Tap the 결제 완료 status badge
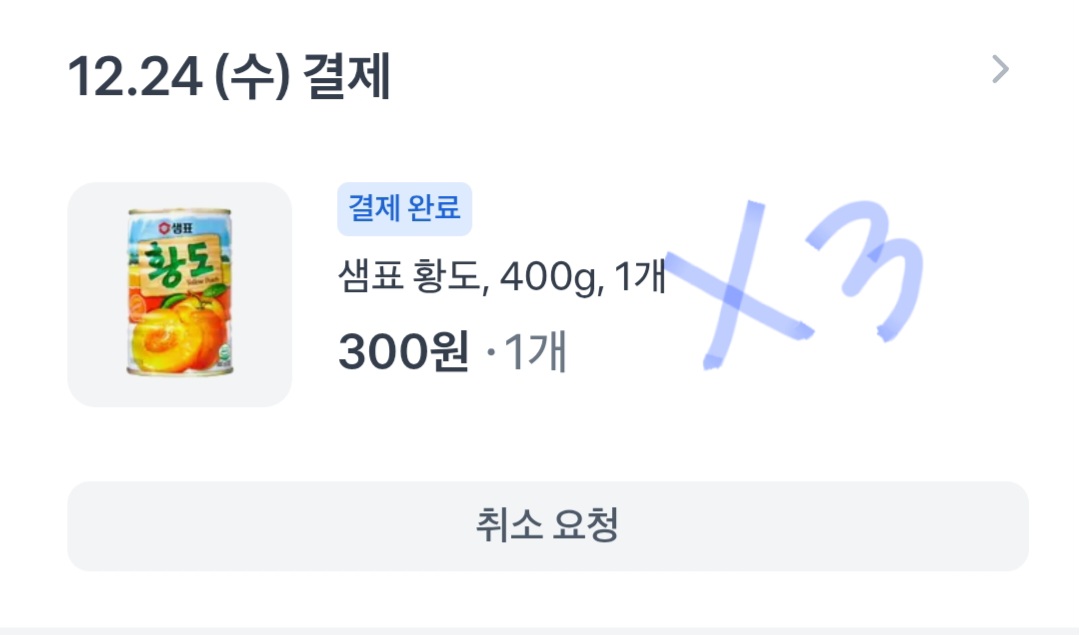 pos(404,208)
